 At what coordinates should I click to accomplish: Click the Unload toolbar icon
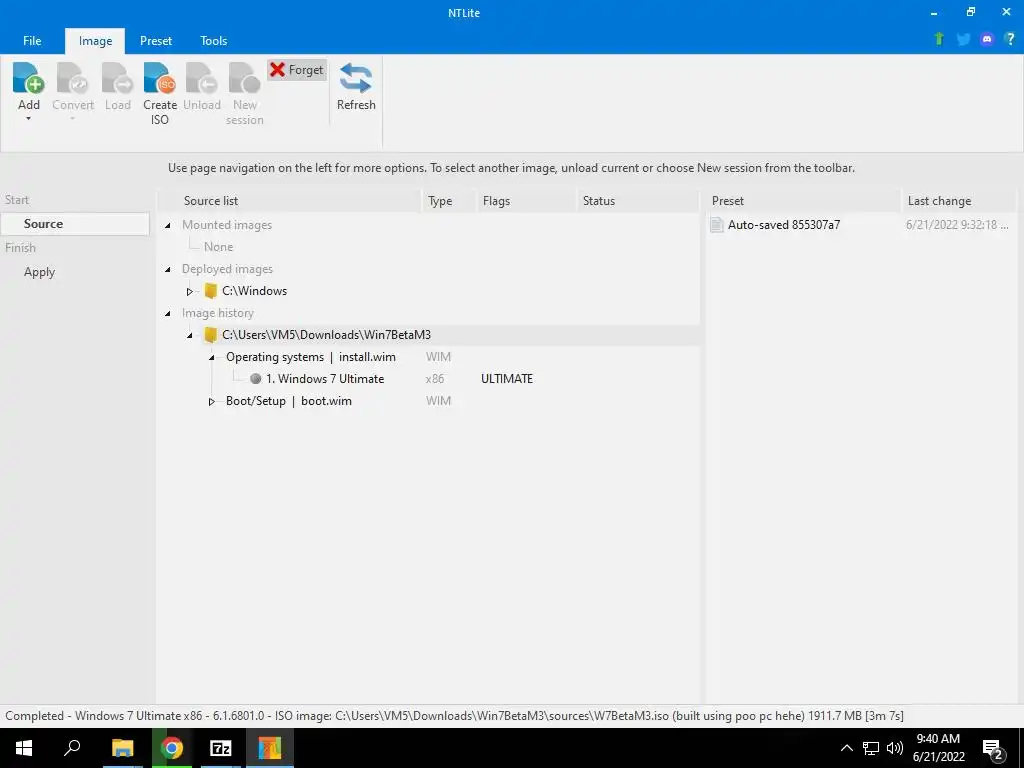[x=202, y=78]
